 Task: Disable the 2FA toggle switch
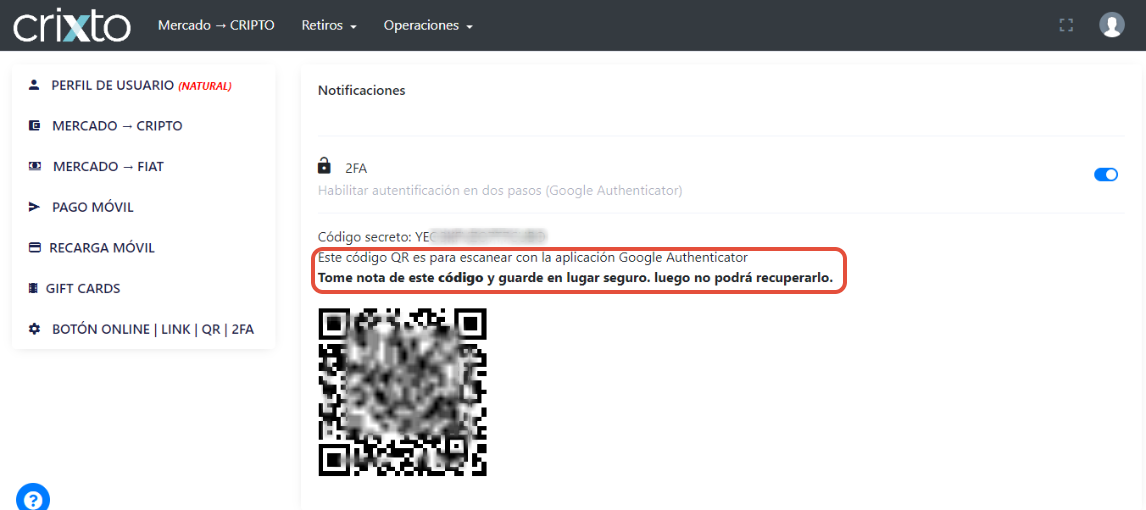click(1106, 175)
